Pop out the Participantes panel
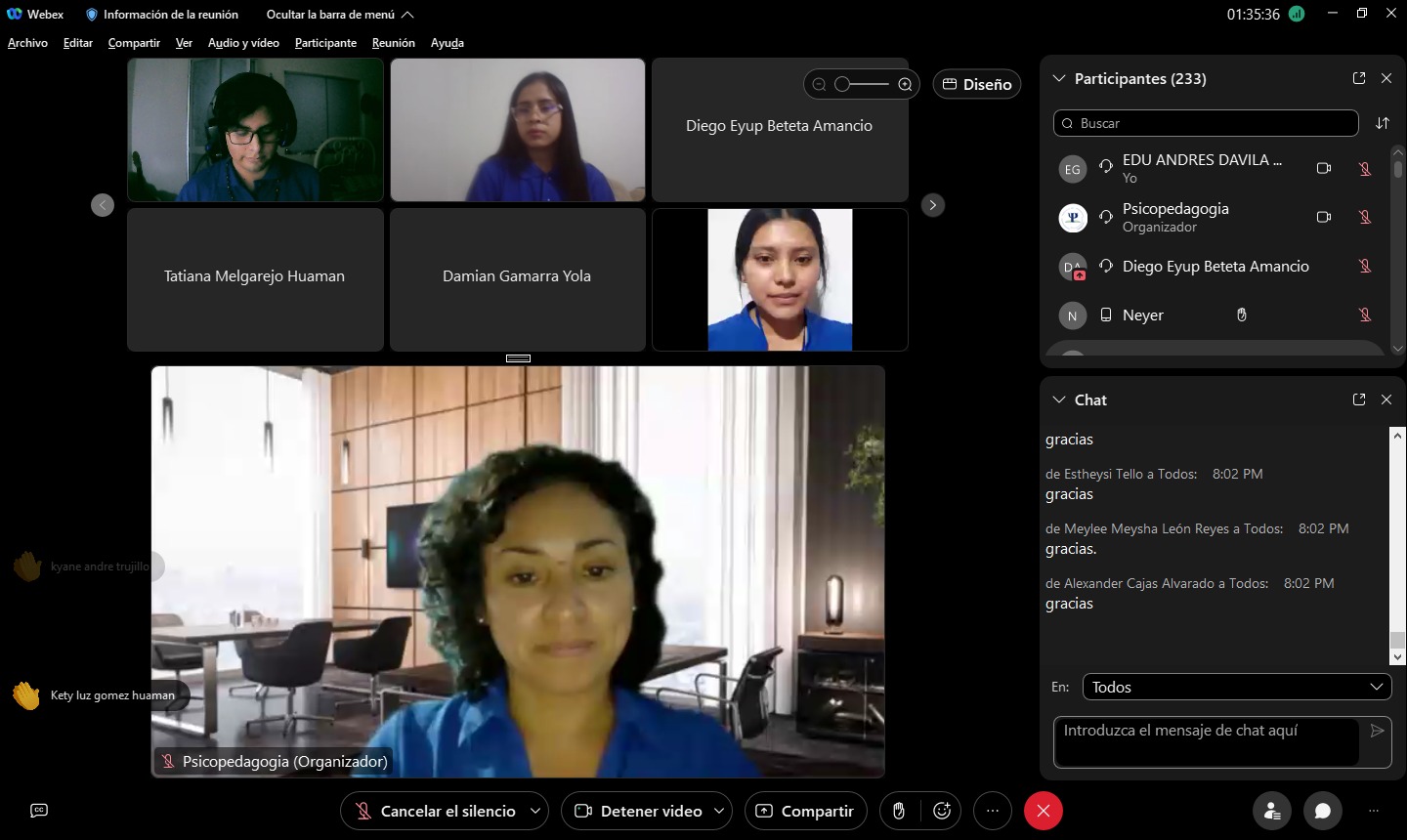Image resolution: width=1407 pixels, height=840 pixels. click(x=1358, y=78)
